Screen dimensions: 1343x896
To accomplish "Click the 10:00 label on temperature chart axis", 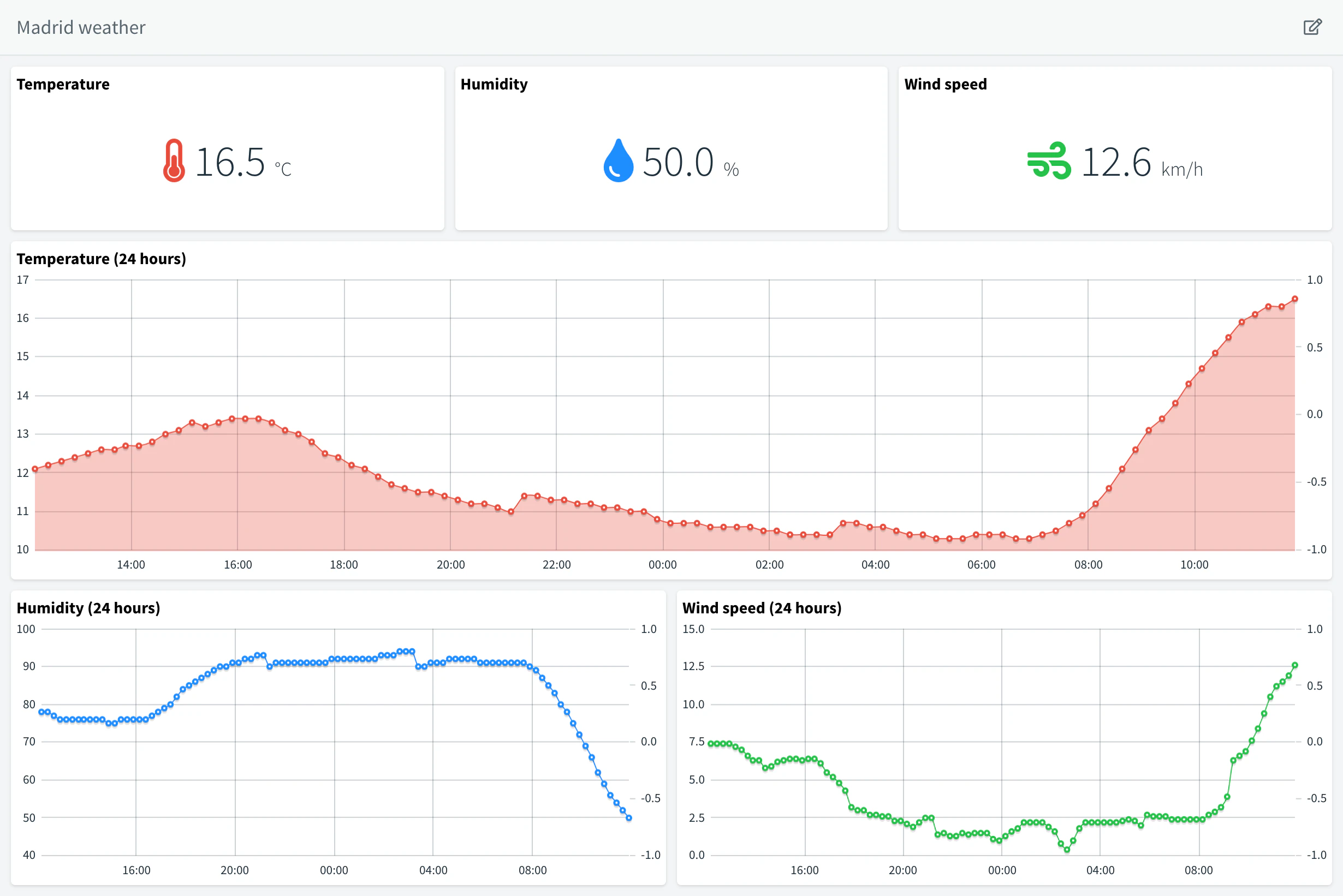I will tap(1194, 565).
